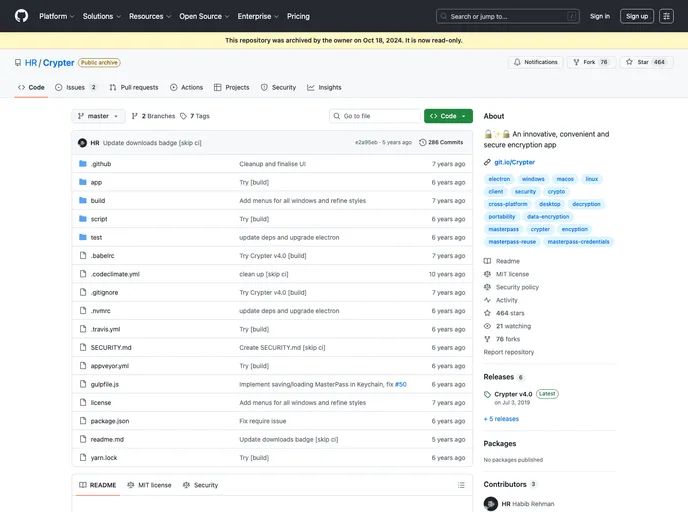The height and width of the screenshot is (512, 688).
Task: Click commit hash e2a95eb
Action: (x=366, y=143)
